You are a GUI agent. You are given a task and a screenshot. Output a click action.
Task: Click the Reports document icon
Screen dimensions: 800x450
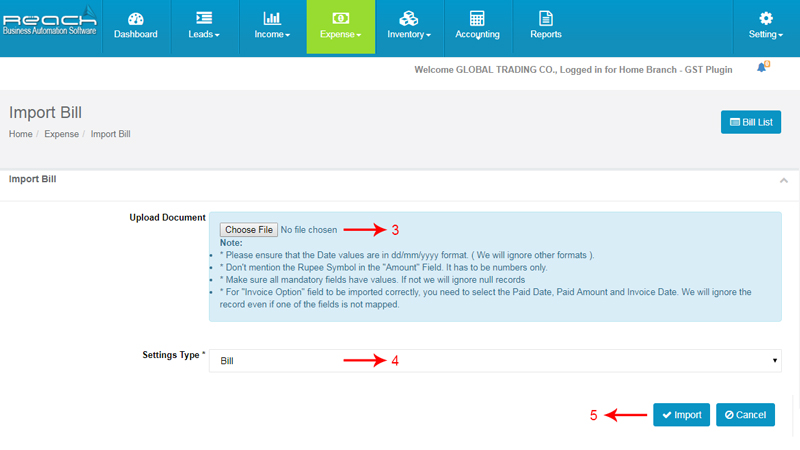coord(545,18)
